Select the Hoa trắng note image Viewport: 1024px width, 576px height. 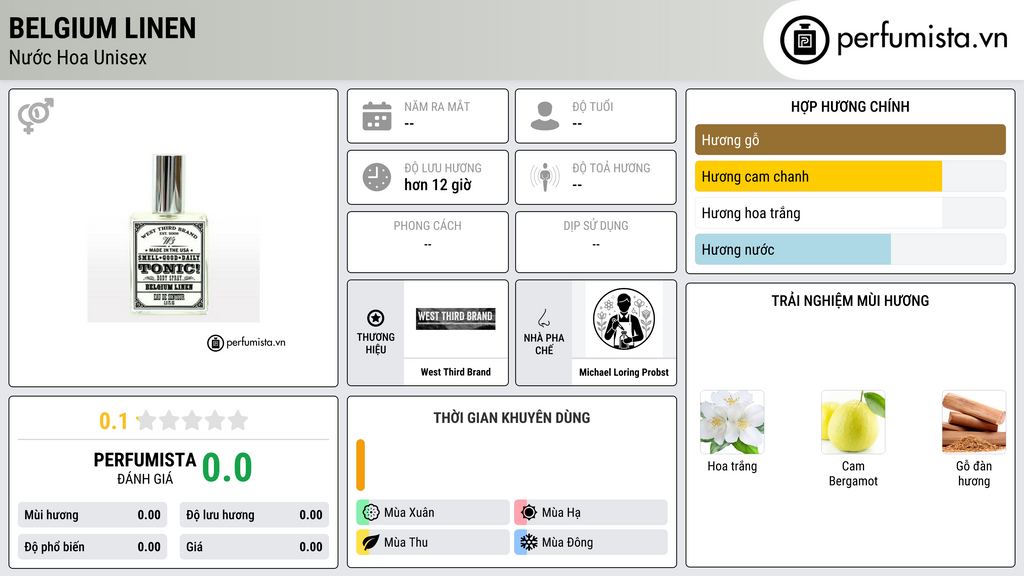732,422
